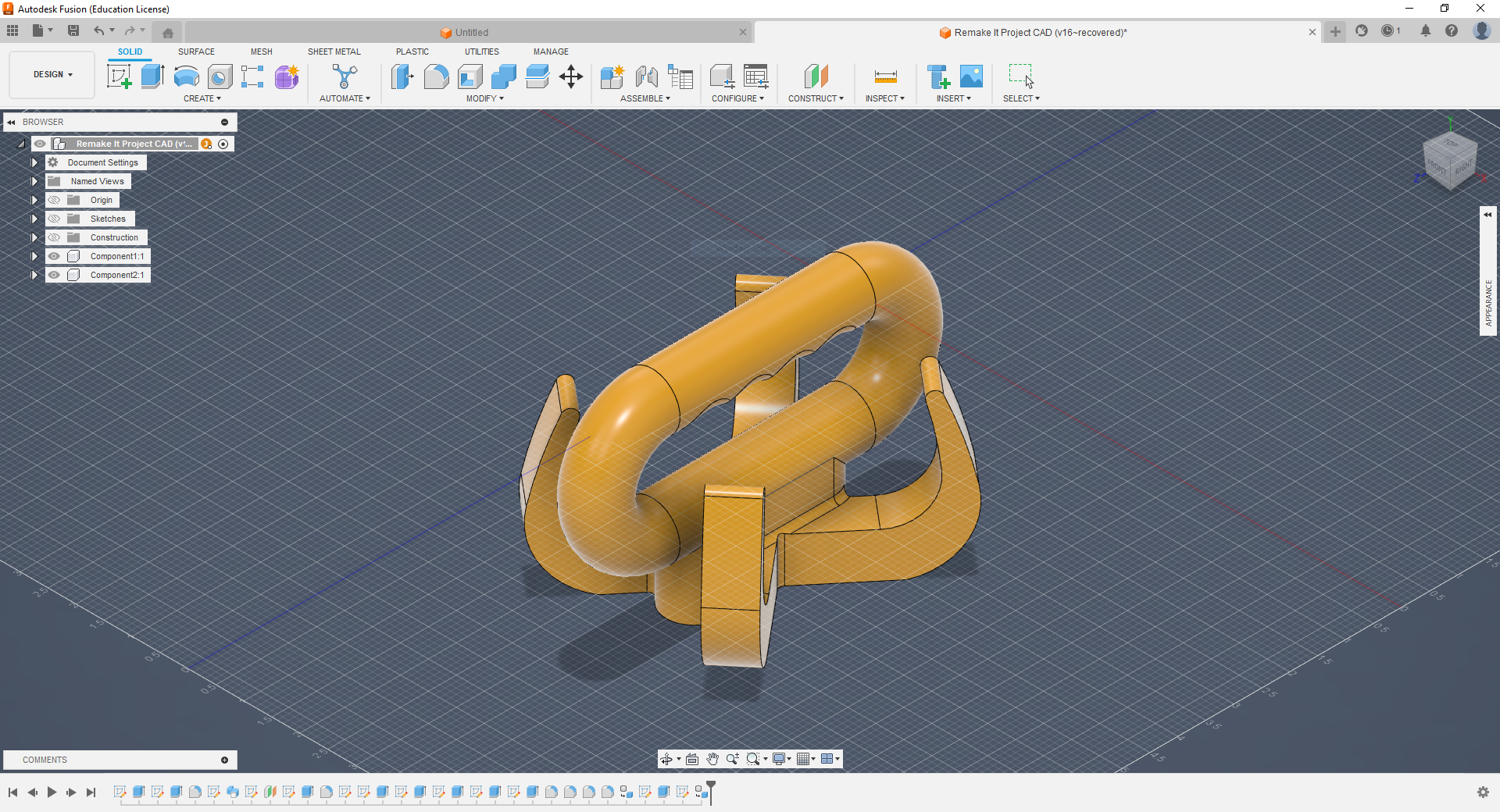Select the Configure Model tool
The height and width of the screenshot is (812, 1500).
(x=722, y=77)
